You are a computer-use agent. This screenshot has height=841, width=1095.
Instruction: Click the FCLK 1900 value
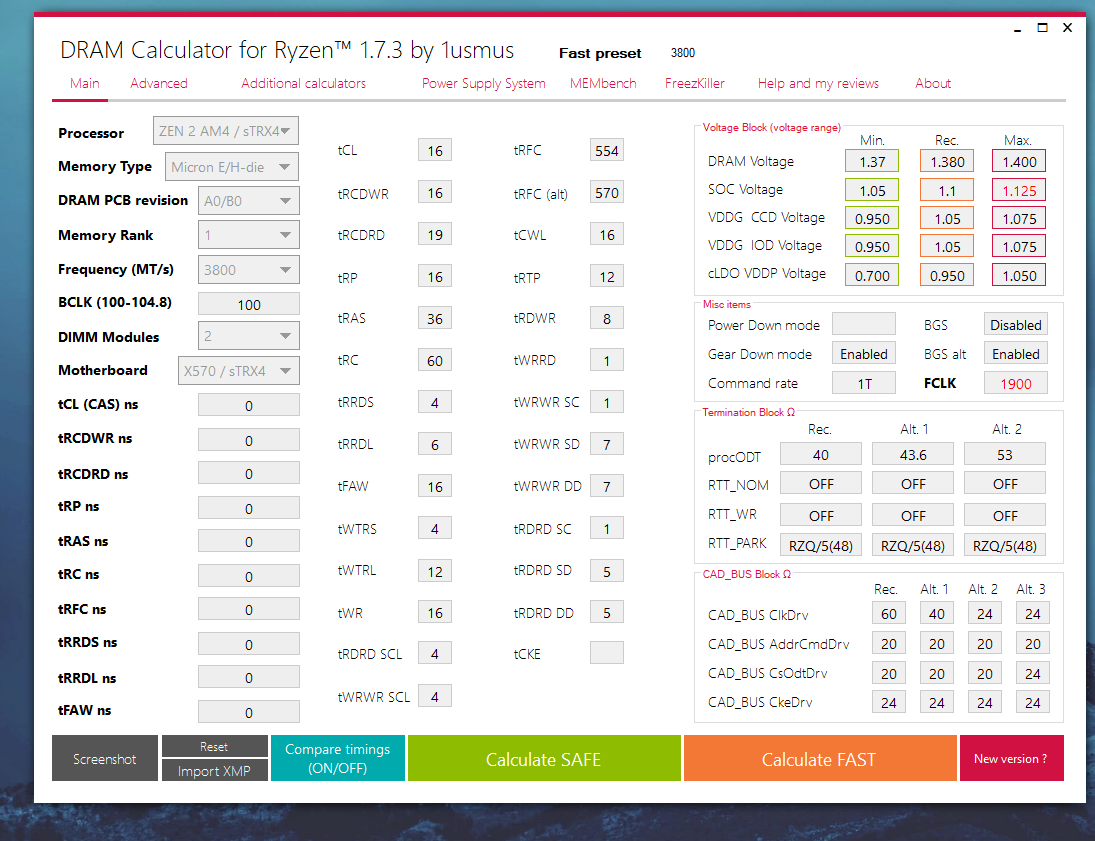(x=1016, y=383)
